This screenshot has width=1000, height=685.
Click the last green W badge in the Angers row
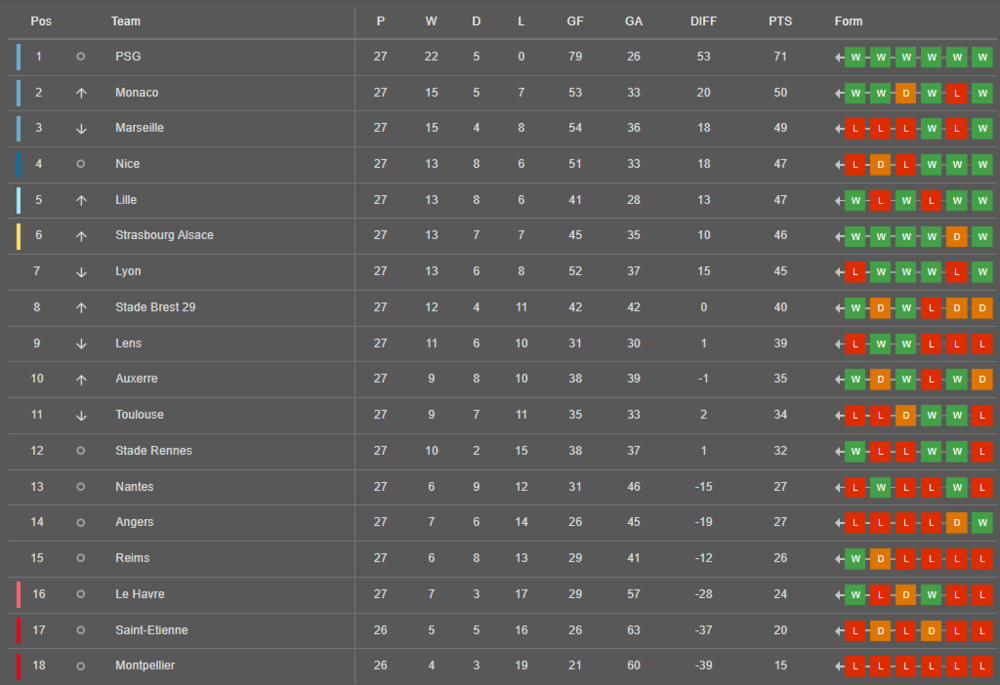pyautogui.click(x=982, y=523)
